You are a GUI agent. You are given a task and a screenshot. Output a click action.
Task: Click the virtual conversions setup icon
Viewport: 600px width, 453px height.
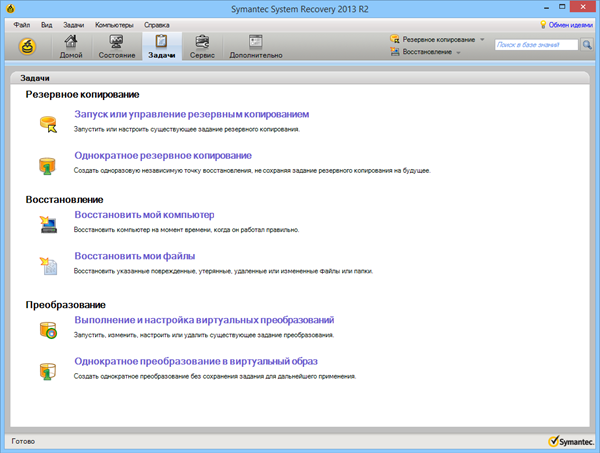point(48,327)
